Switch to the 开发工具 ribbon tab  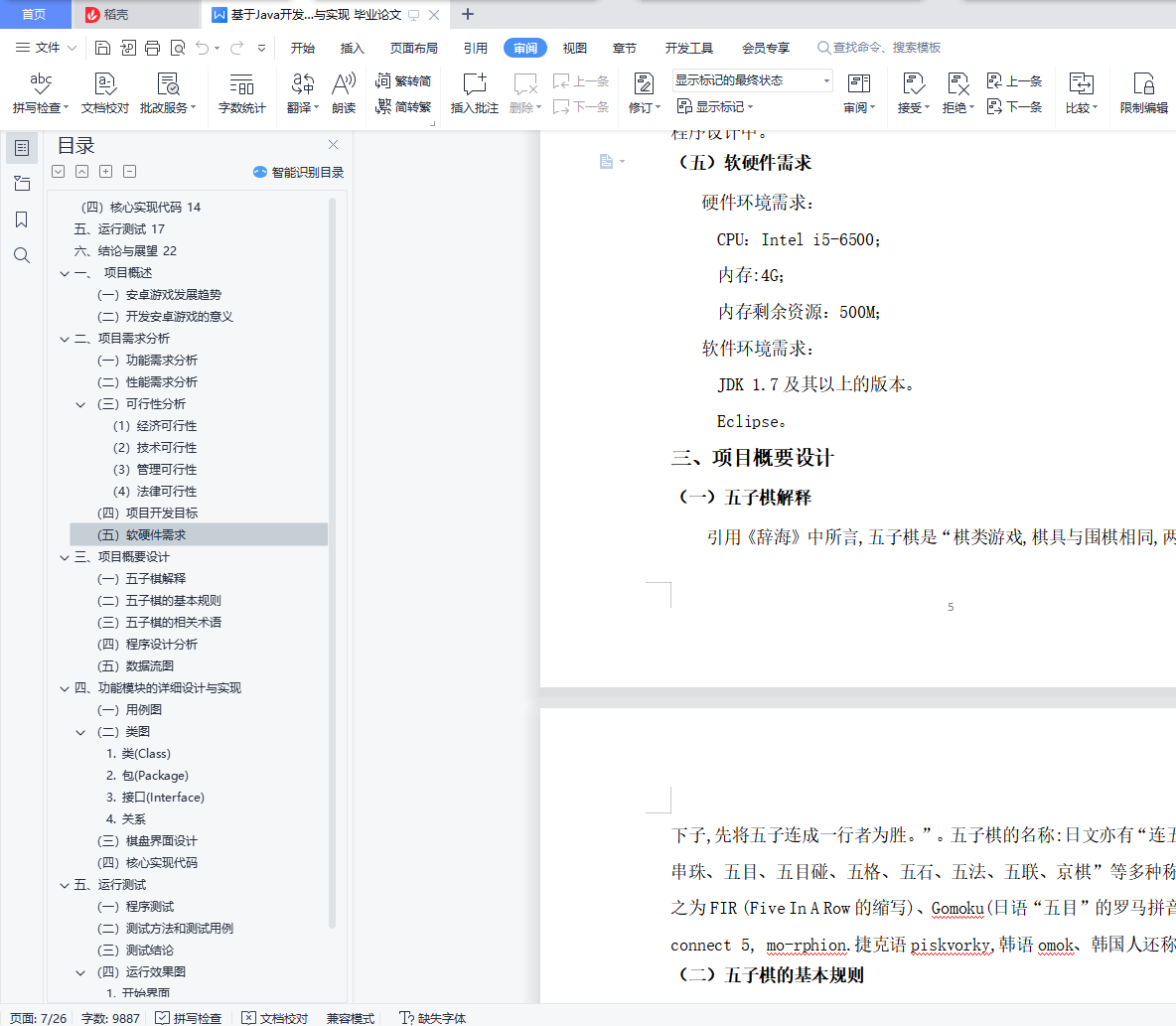(x=688, y=48)
